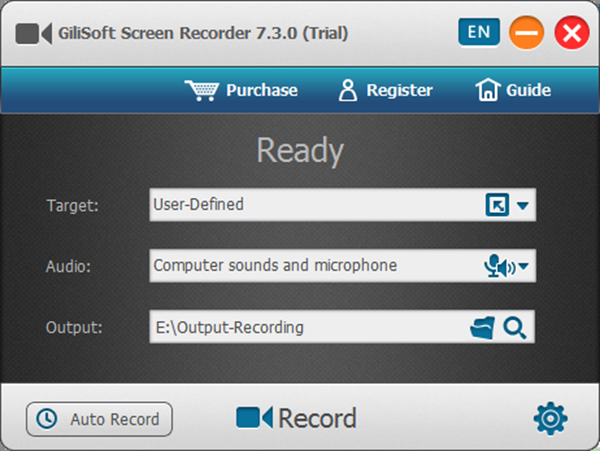600x451 pixels.
Task: Open the output folder via folder icon
Action: click(x=483, y=327)
